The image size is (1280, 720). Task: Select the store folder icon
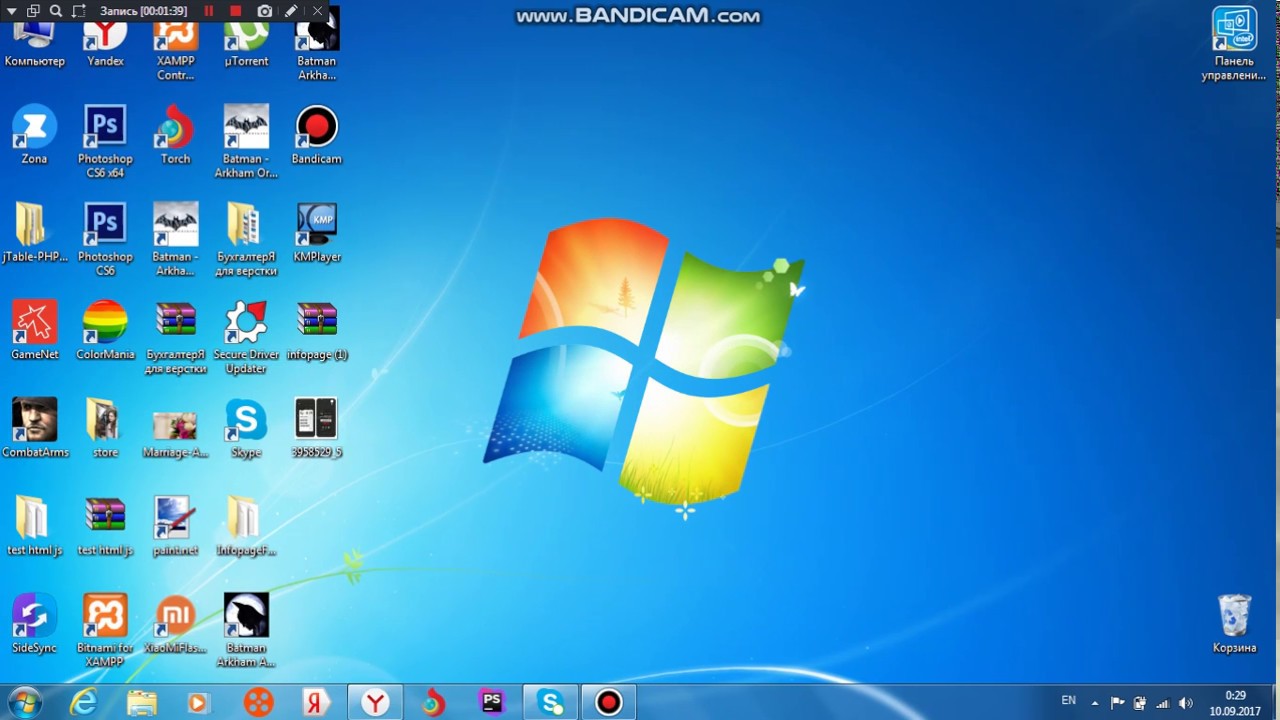pos(105,429)
